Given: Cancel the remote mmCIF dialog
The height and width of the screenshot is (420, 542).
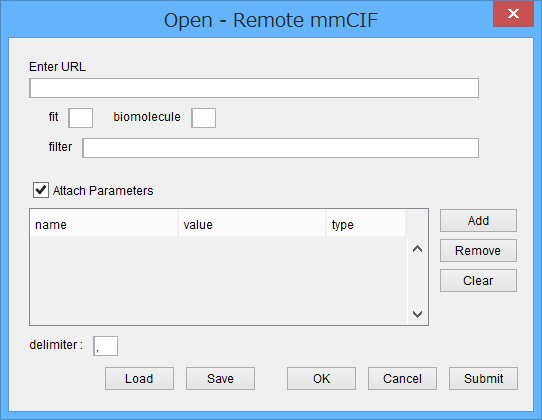Looking at the screenshot, I should pos(402,379).
